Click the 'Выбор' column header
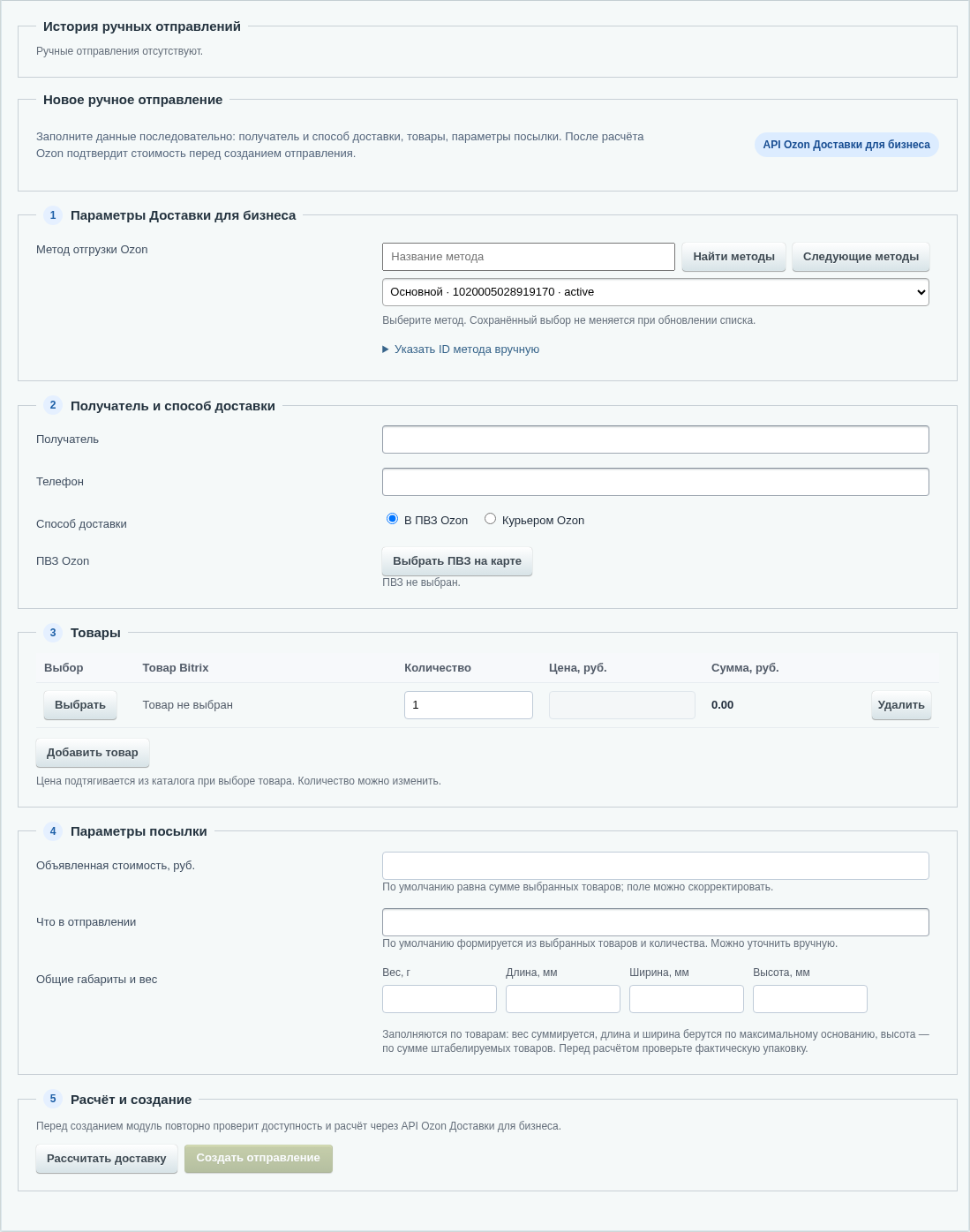This screenshot has height=1232, width=970. point(64,668)
